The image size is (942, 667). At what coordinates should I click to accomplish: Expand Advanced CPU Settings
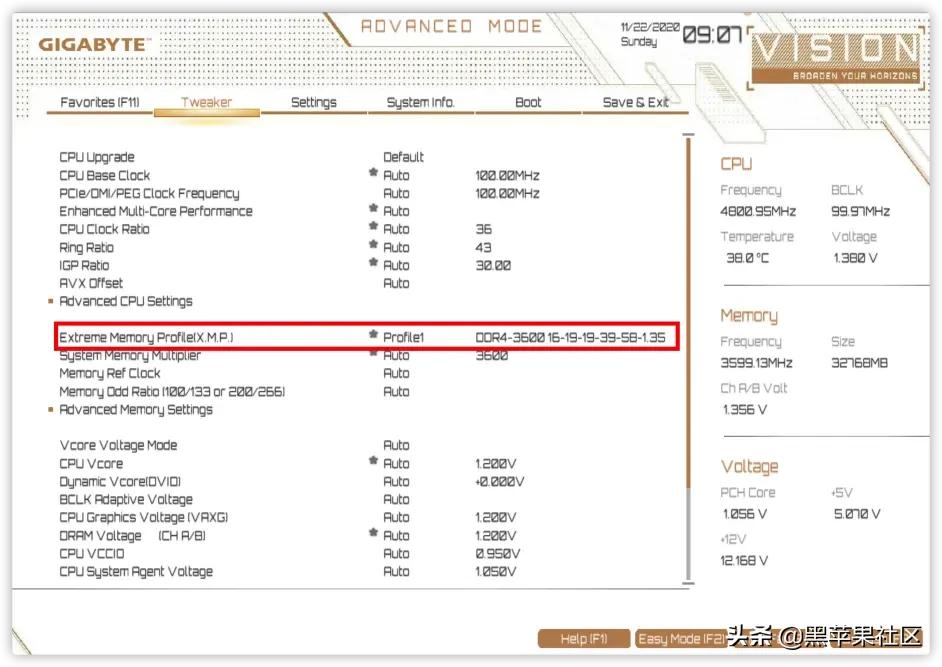click(x=126, y=301)
